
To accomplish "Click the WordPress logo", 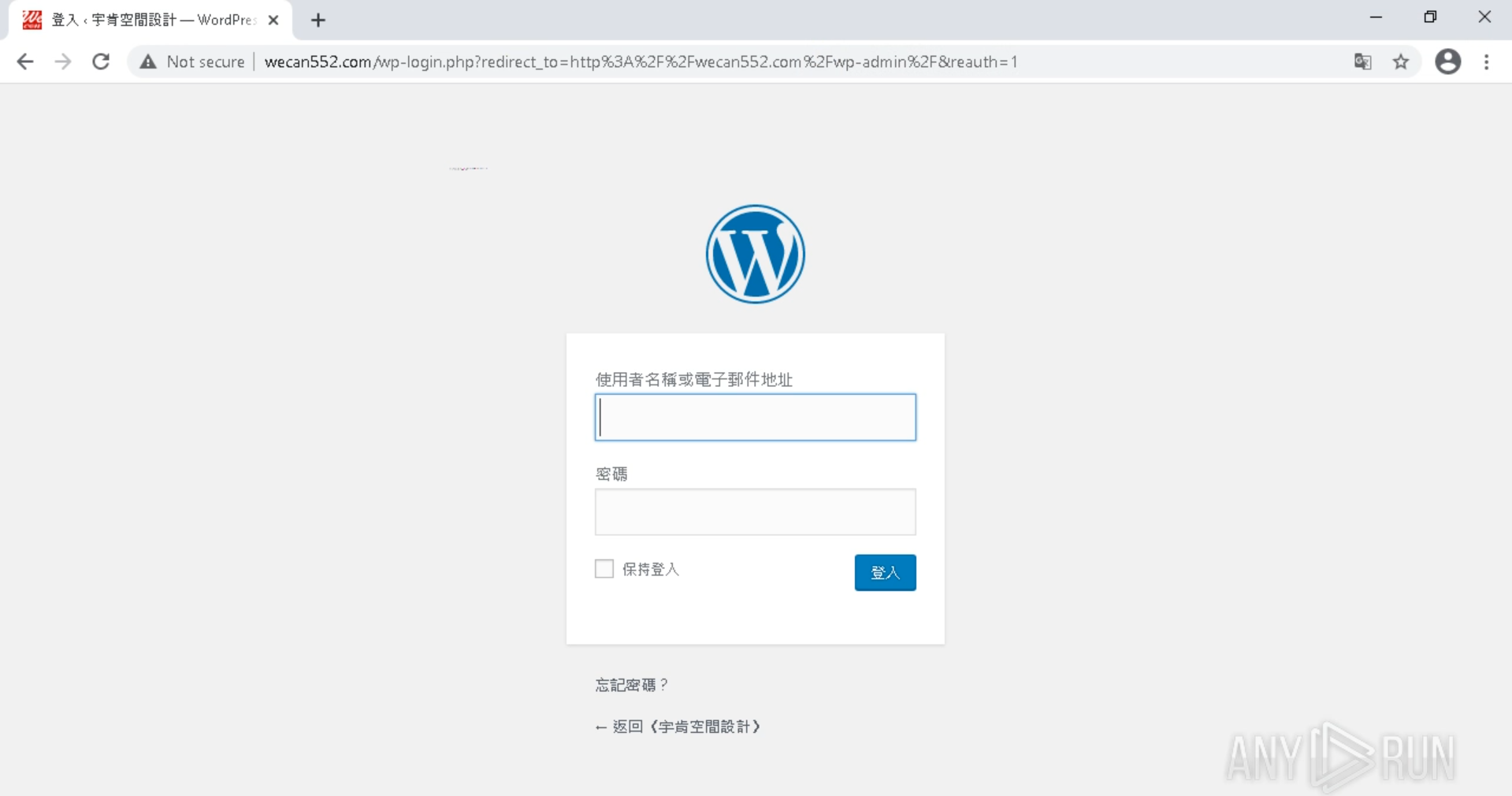I will click(x=756, y=254).
